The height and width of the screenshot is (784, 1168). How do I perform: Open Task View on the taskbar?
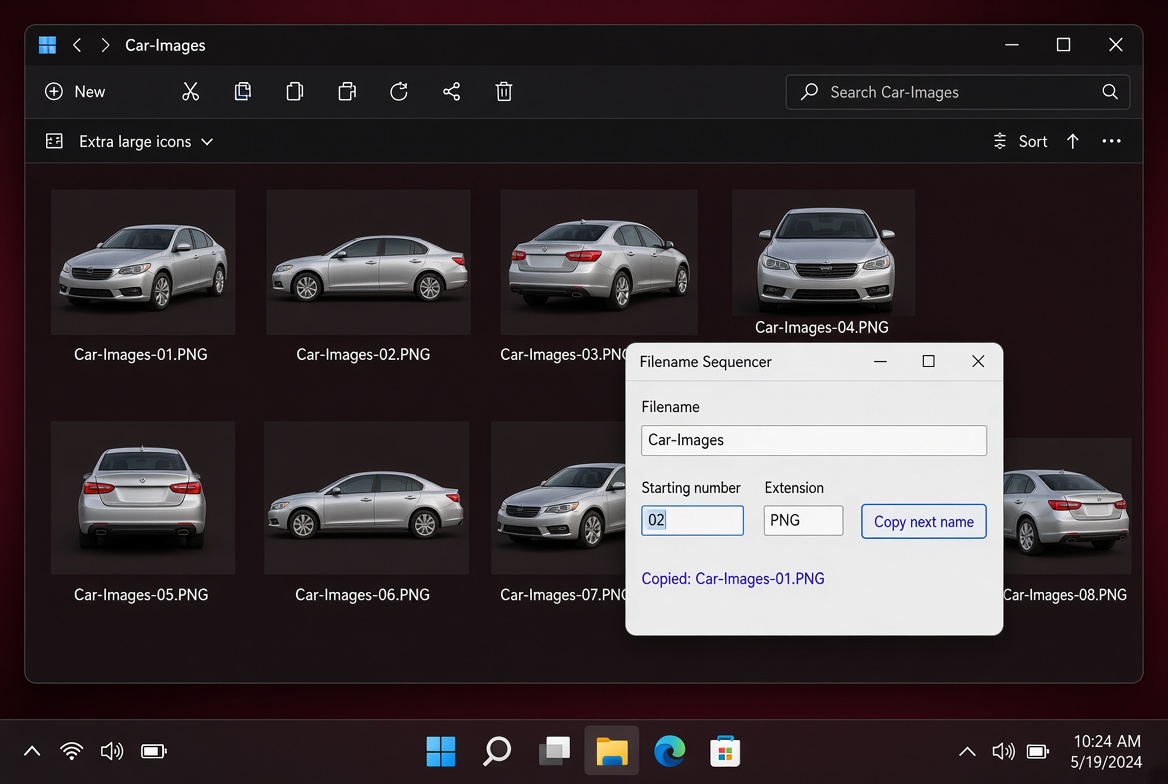(x=554, y=751)
